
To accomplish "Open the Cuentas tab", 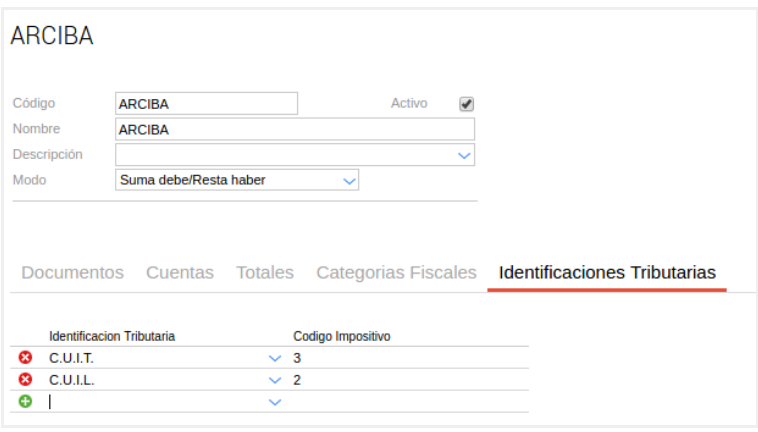I will [180, 272].
